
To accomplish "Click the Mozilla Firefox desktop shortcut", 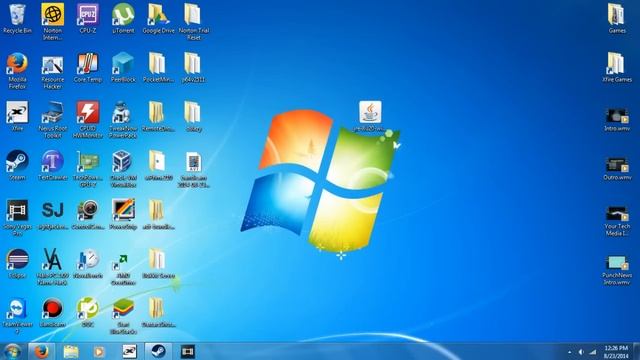I will click(17, 70).
